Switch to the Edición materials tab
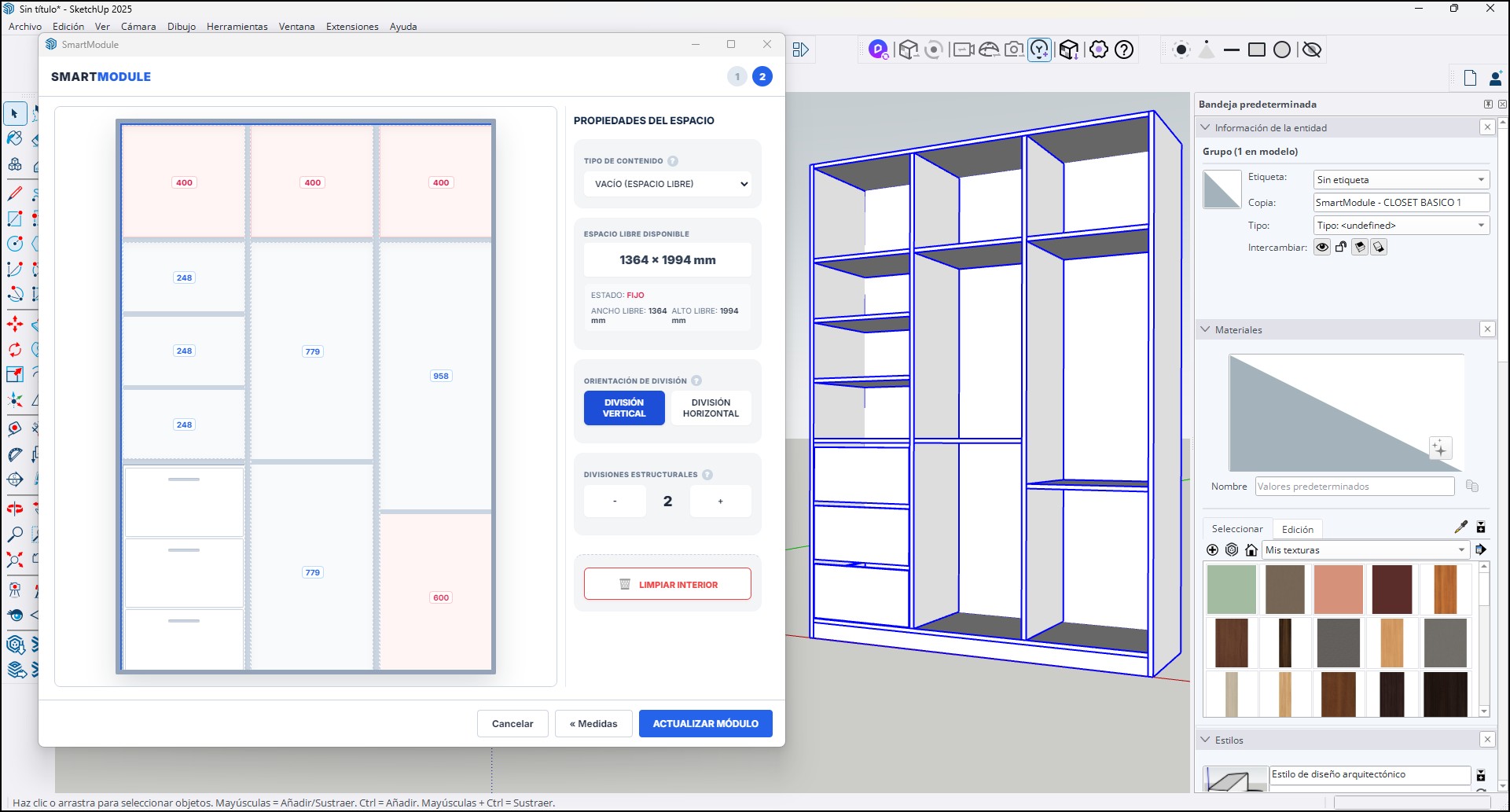Screen dimensions: 1510x812 click(x=1298, y=529)
